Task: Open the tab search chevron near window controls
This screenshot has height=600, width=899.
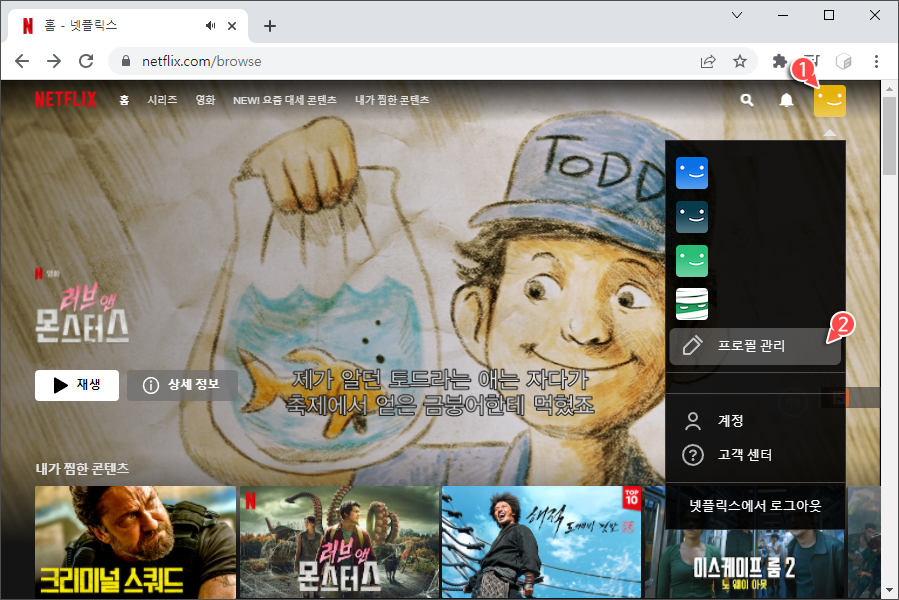Action: coord(737,15)
